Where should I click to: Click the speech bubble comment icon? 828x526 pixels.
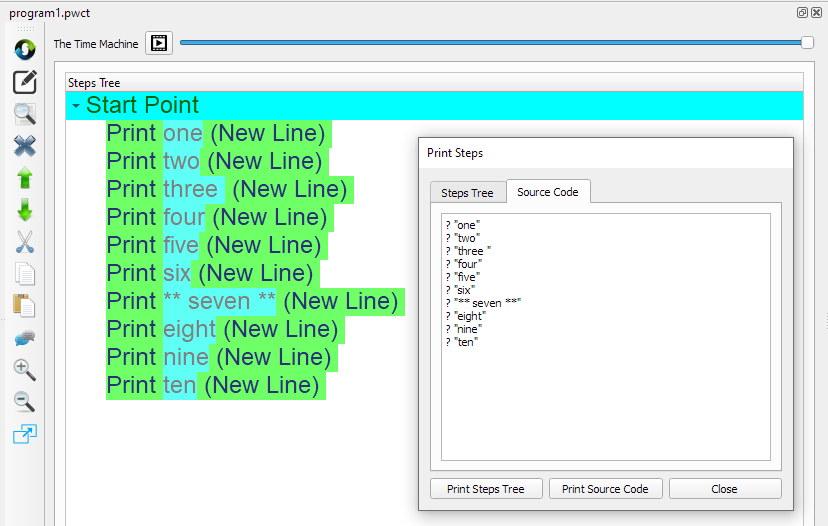coord(25,338)
